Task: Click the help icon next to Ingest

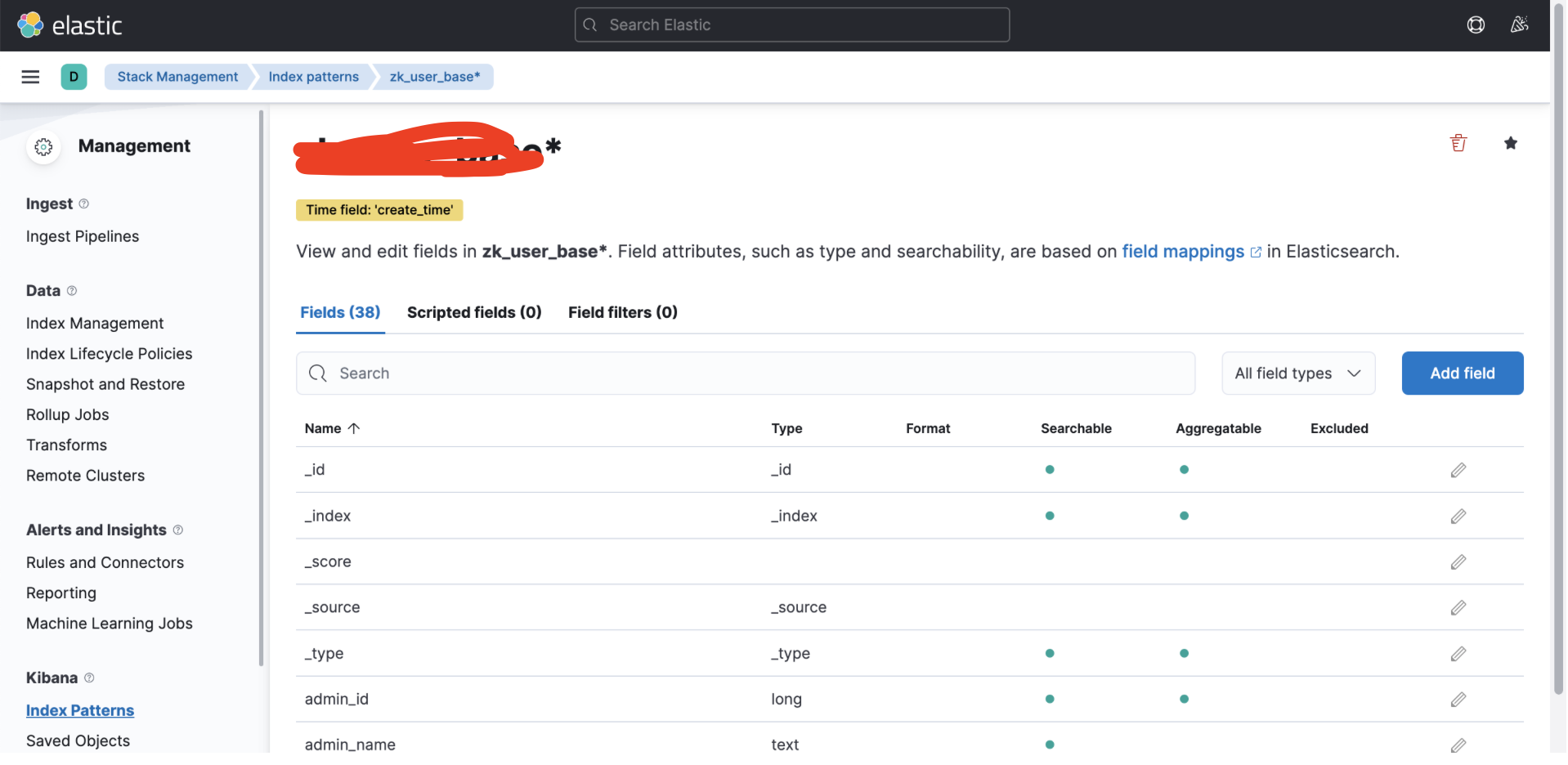Action: tap(83, 204)
